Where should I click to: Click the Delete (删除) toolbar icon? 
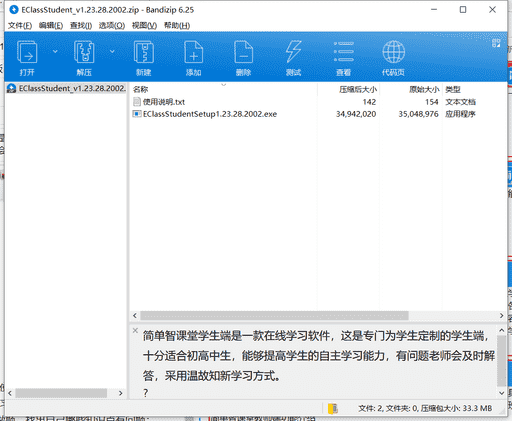click(x=243, y=52)
